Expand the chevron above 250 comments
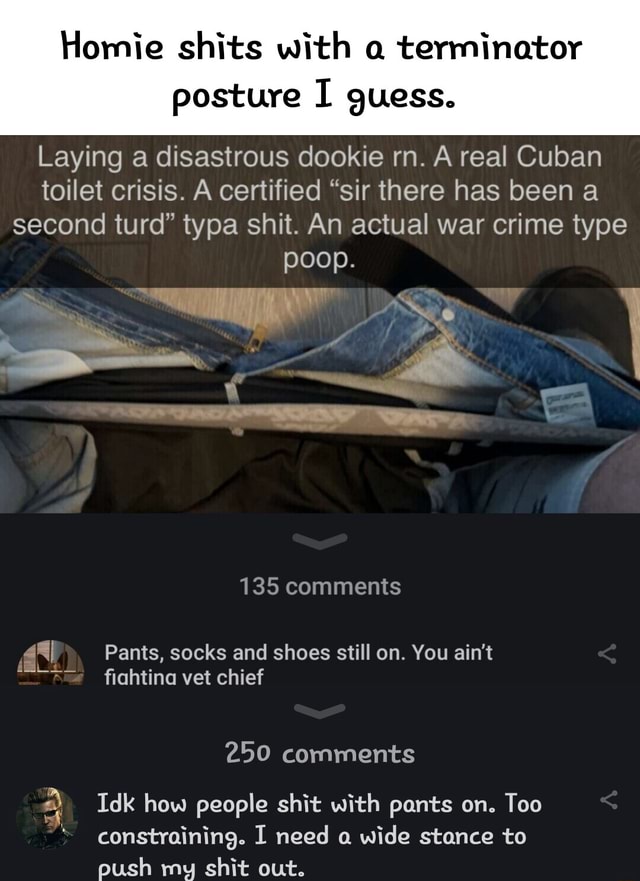 320,711
